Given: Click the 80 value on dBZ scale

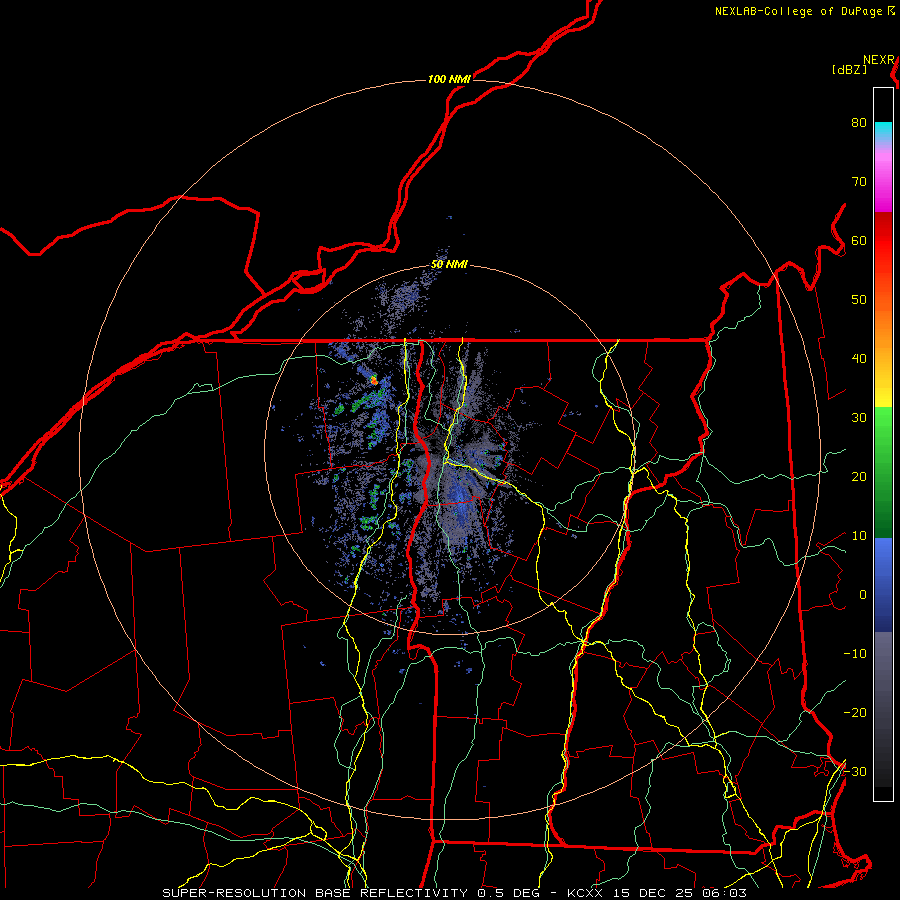Looking at the screenshot, I should [x=859, y=122].
